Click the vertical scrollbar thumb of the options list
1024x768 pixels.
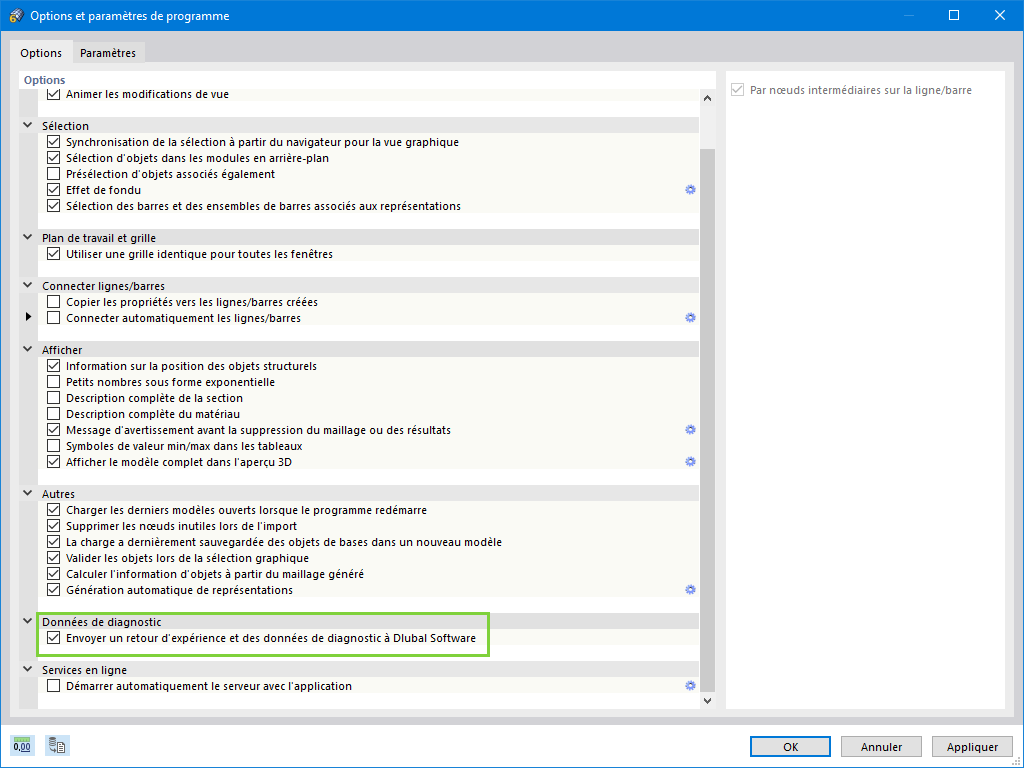point(707,420)
